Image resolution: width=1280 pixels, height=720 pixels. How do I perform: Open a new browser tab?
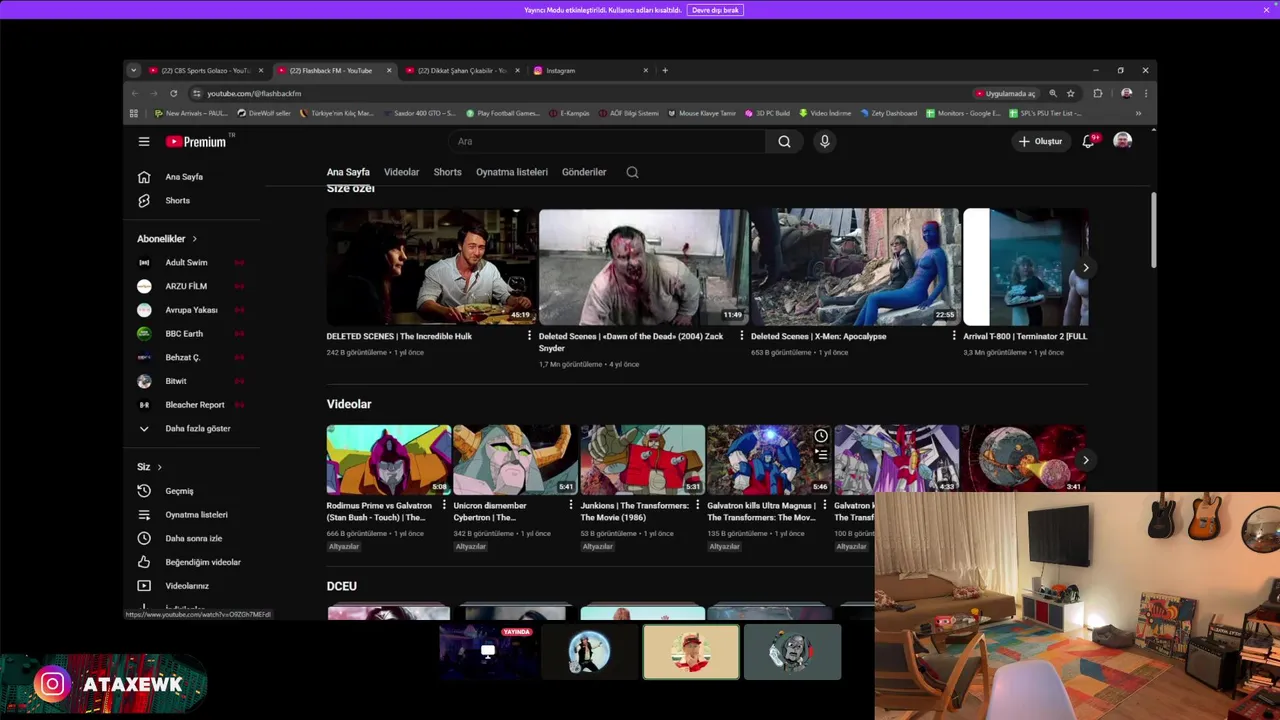(x=665, y=70)
